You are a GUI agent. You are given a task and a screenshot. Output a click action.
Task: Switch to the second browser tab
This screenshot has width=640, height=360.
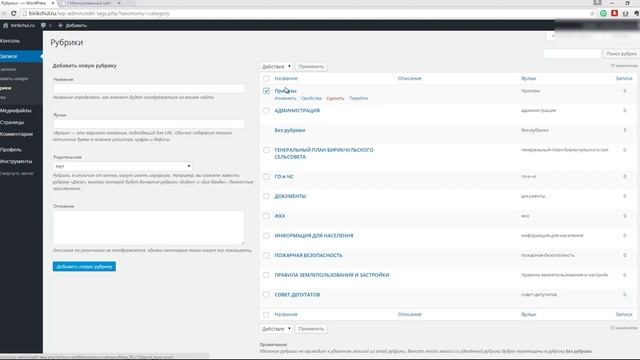(x=90, y=3)
